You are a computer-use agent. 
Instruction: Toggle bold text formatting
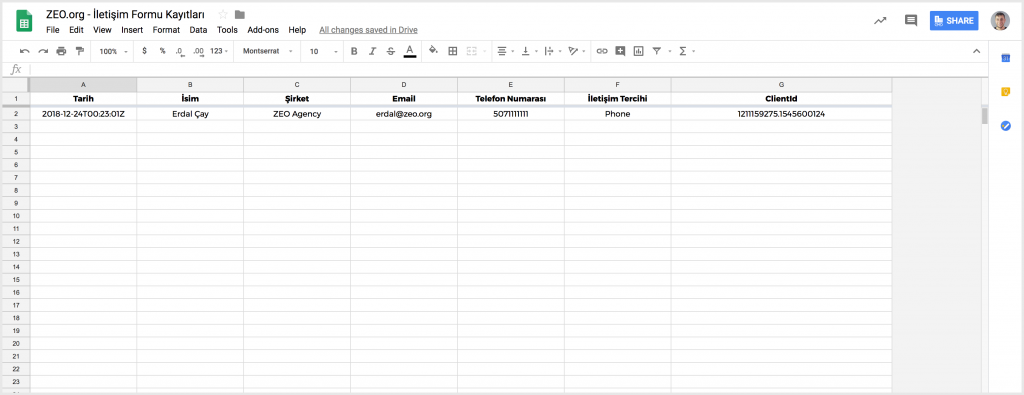click(354, 51)
